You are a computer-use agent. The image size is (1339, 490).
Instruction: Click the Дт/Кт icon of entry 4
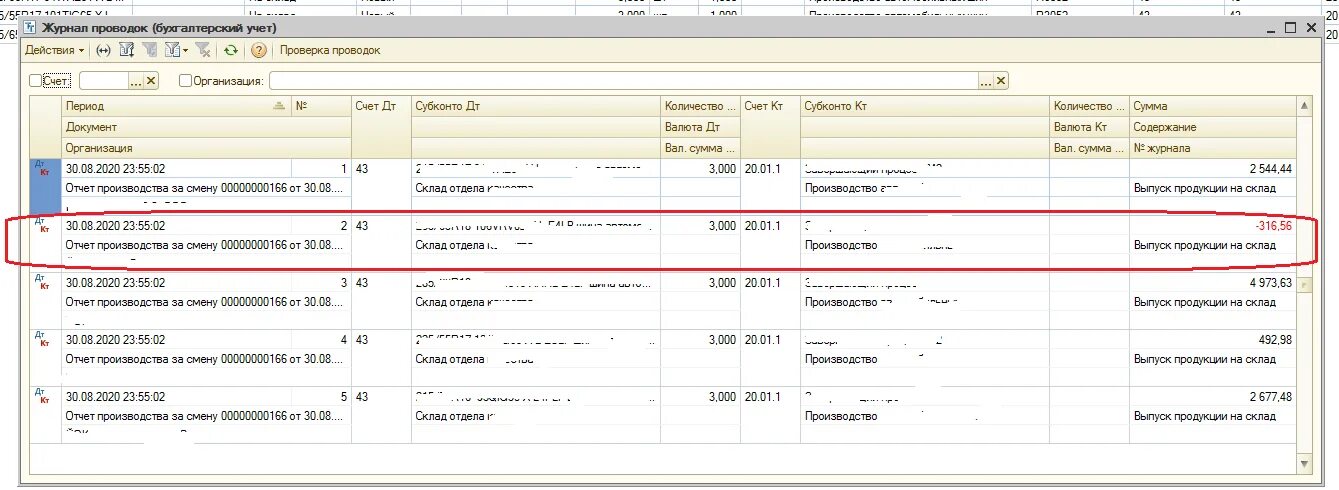(42, 340)
